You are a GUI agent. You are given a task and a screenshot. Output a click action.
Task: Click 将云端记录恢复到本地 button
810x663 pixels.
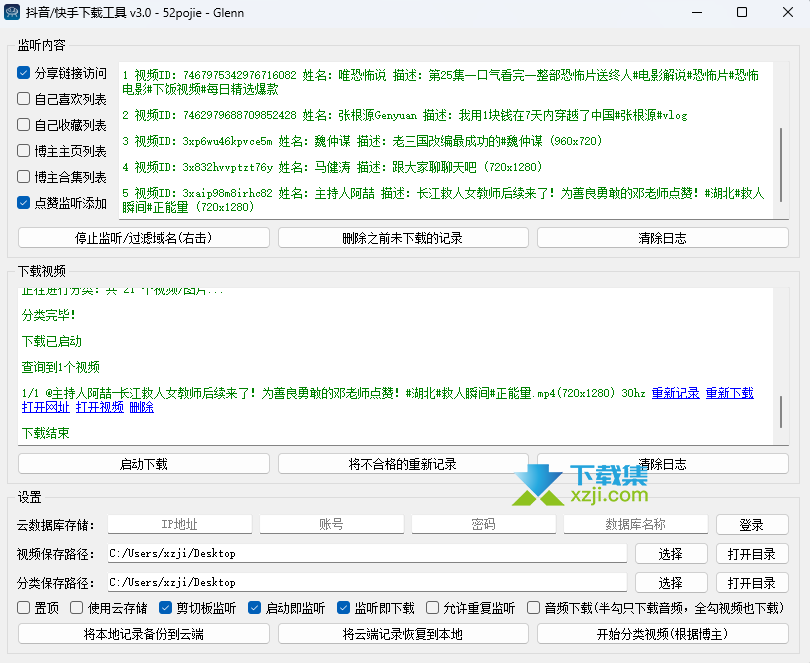[x=403, y=634]
